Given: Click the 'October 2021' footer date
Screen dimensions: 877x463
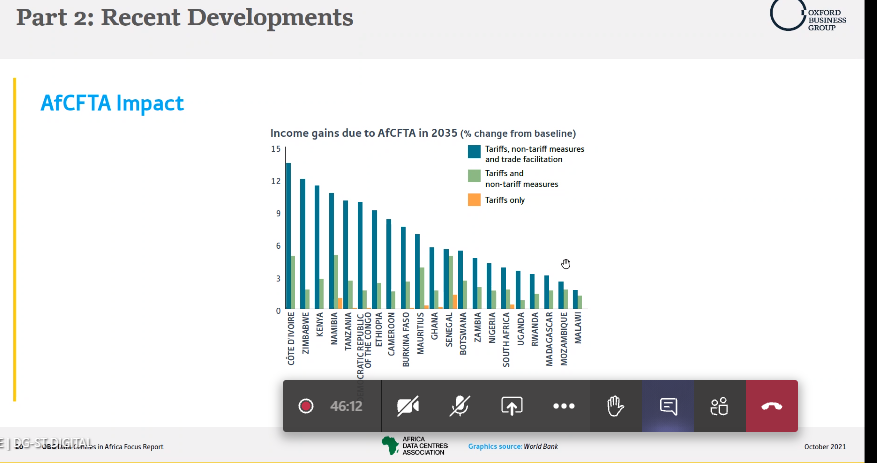Looking at the screenshot, I should tap(825, 446).
